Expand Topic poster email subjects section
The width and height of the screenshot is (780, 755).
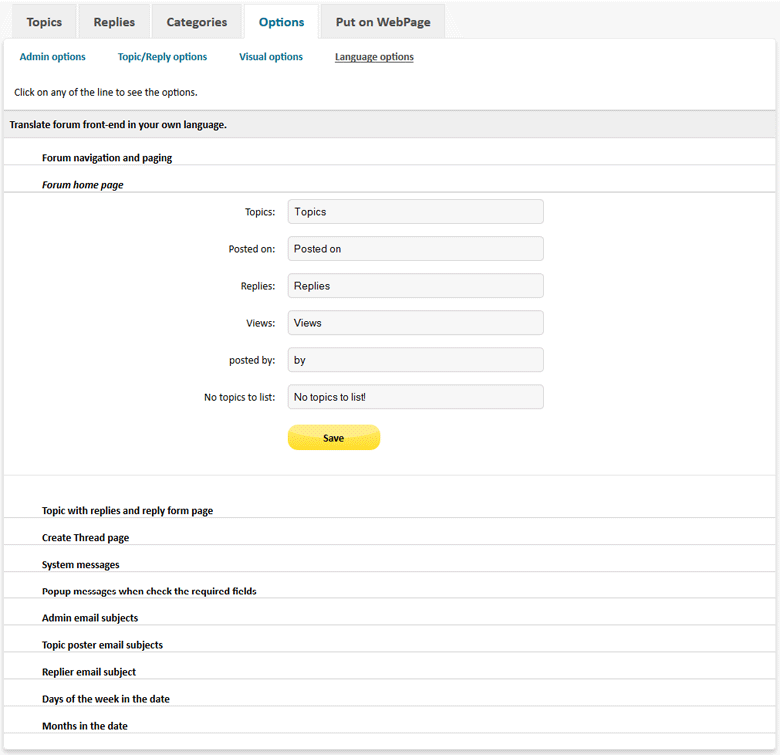(x=102, y=645)
